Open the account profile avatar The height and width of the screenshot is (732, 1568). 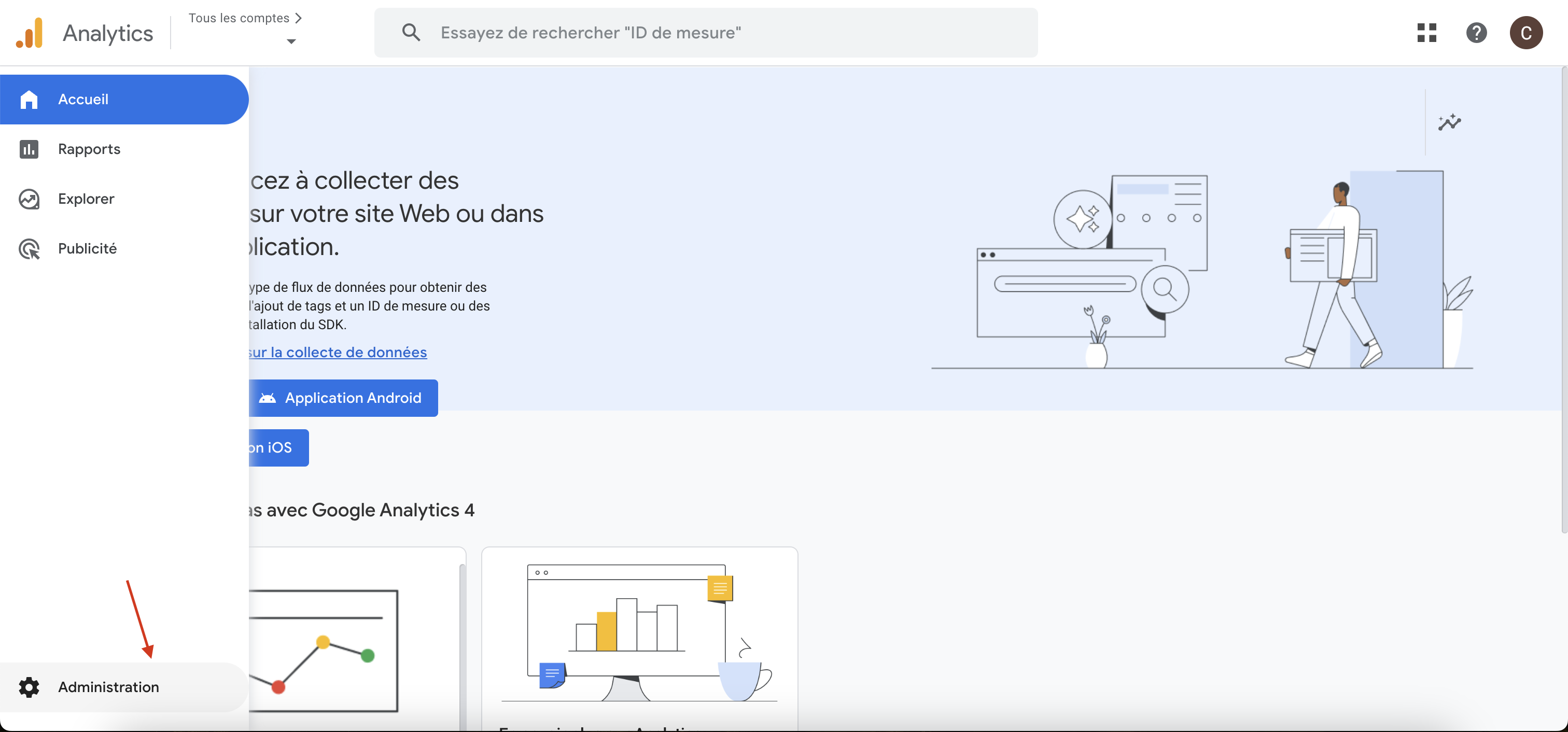pyautogui.click(x=1527, y=32)
